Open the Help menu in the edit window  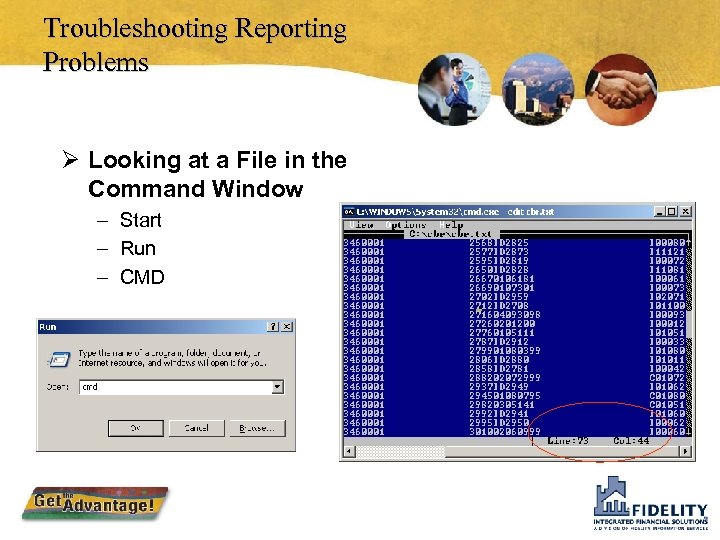point(451,225)
